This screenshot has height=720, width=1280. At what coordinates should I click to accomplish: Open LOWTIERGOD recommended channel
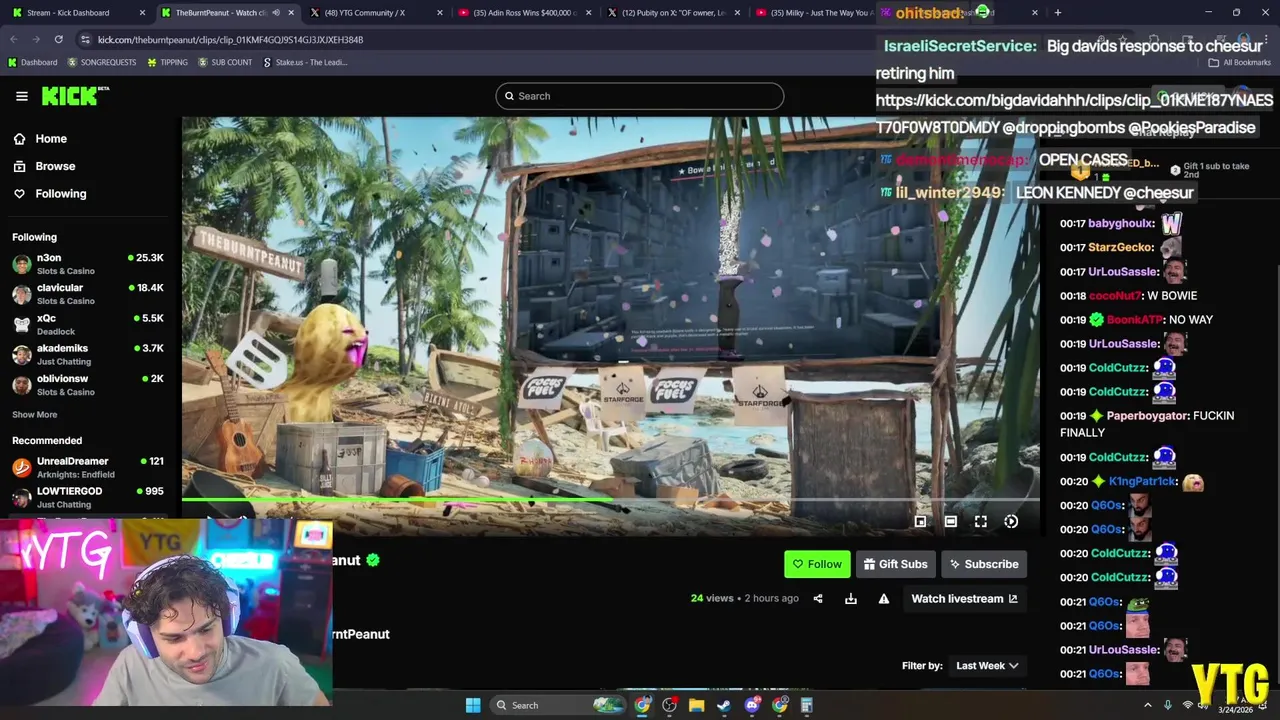coord(88,497)
